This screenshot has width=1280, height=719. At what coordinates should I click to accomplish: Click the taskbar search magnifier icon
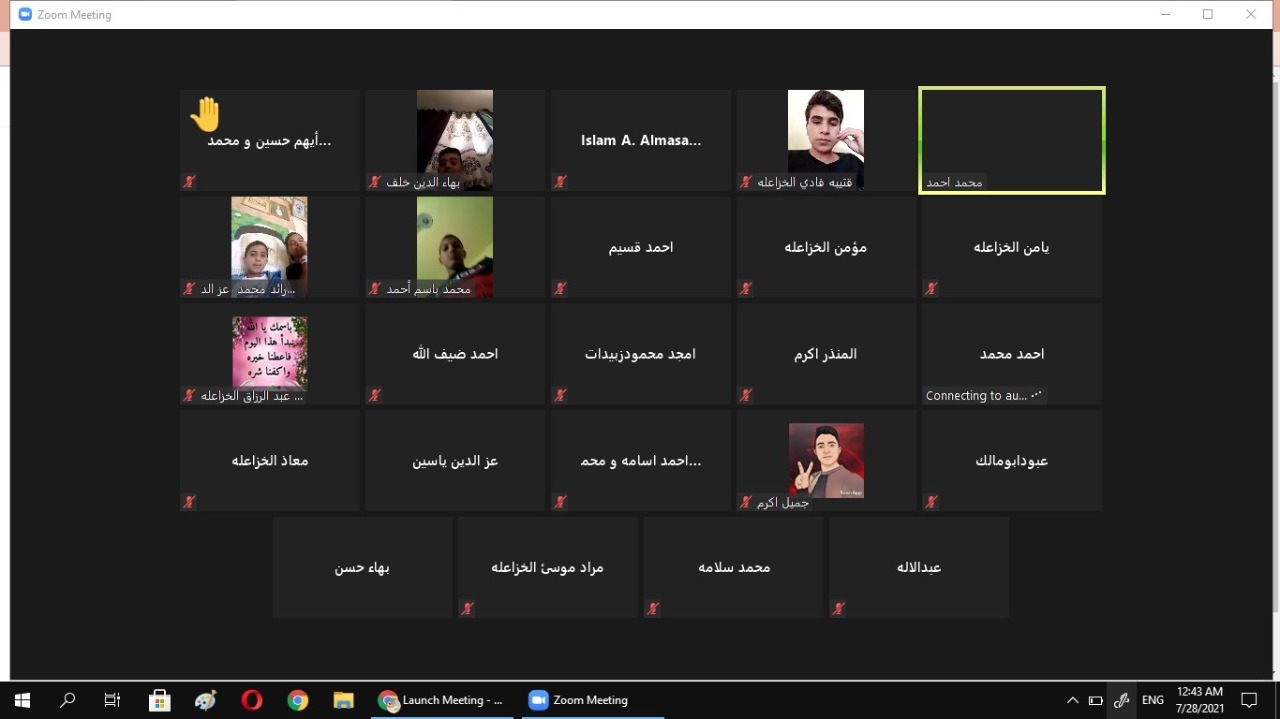coord(67,700)
